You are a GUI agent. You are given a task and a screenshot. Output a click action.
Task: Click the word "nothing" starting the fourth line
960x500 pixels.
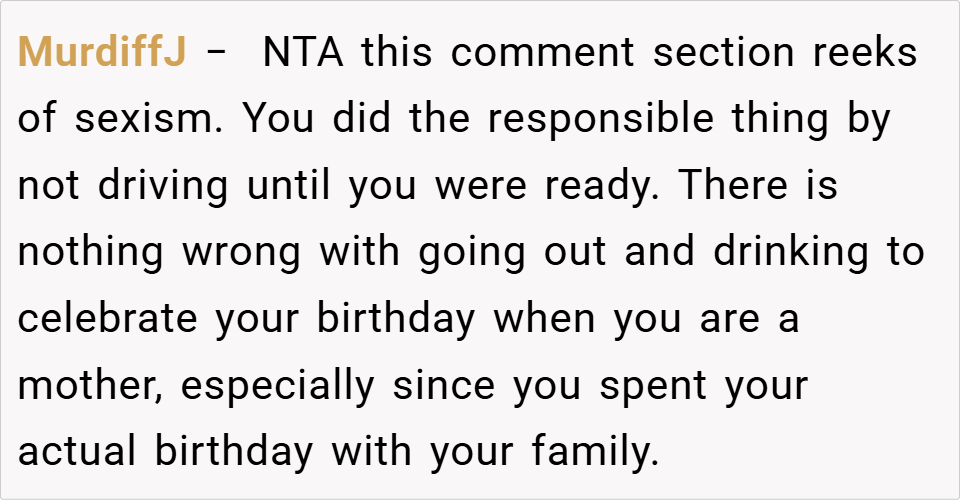point(91,252)
